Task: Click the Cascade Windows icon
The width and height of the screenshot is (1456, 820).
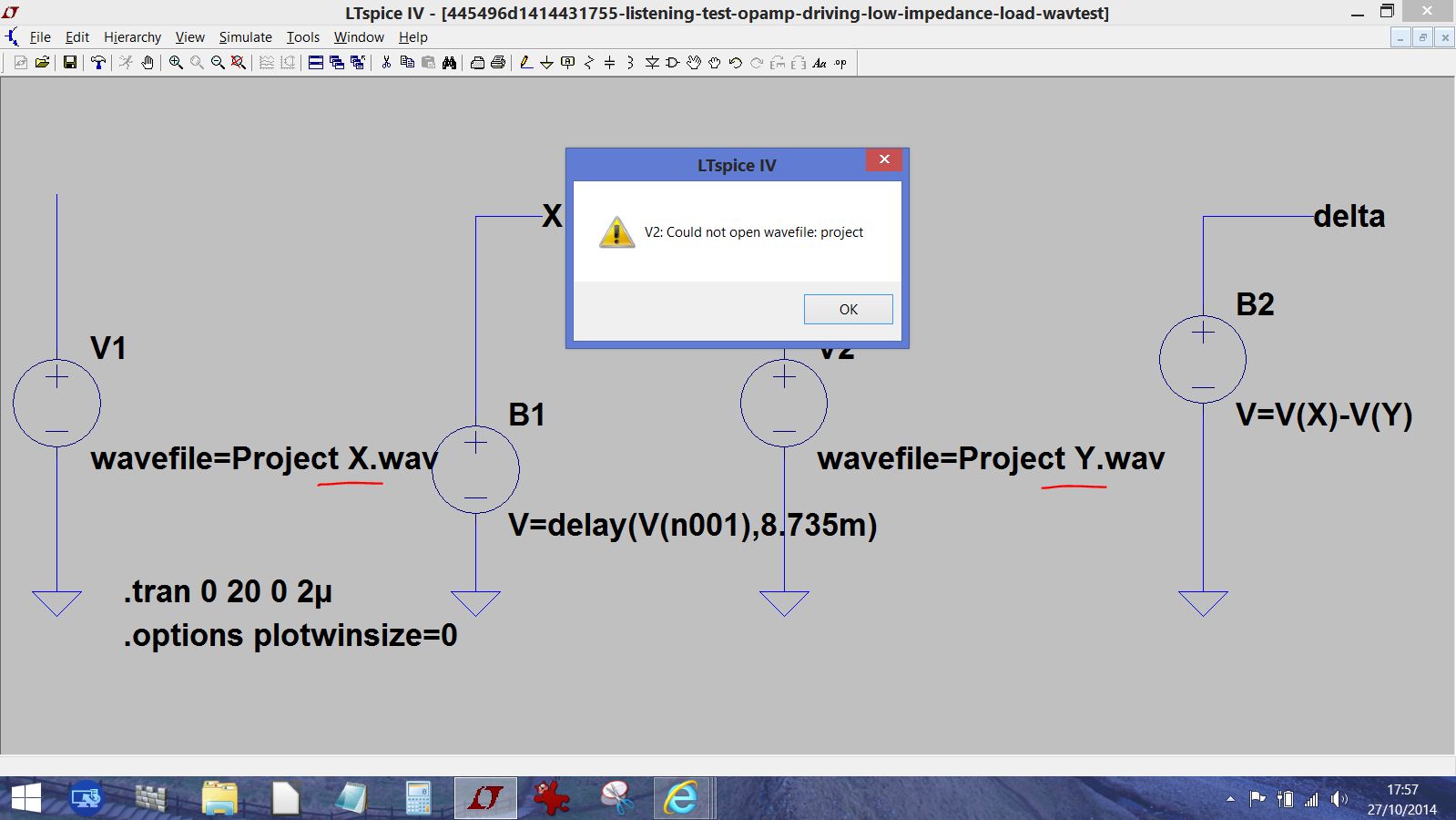Action: [336, 62]
